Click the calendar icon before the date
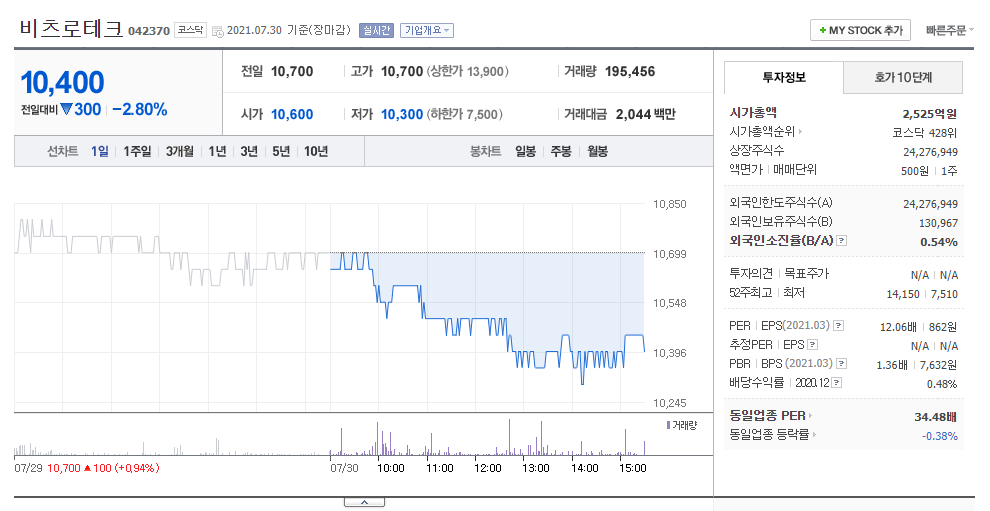Image resolution: width=990 pixels, height=511 pixels. point(217,31)
